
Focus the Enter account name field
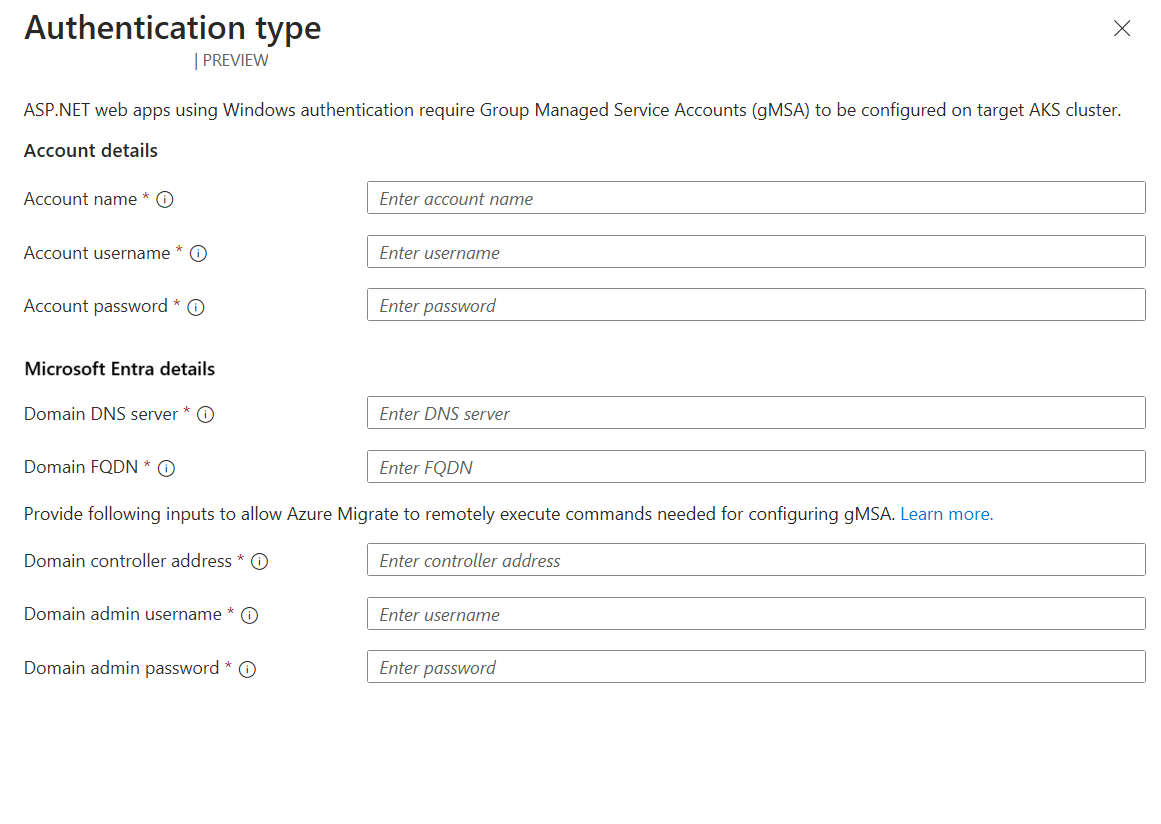click(x=756, y=198)
